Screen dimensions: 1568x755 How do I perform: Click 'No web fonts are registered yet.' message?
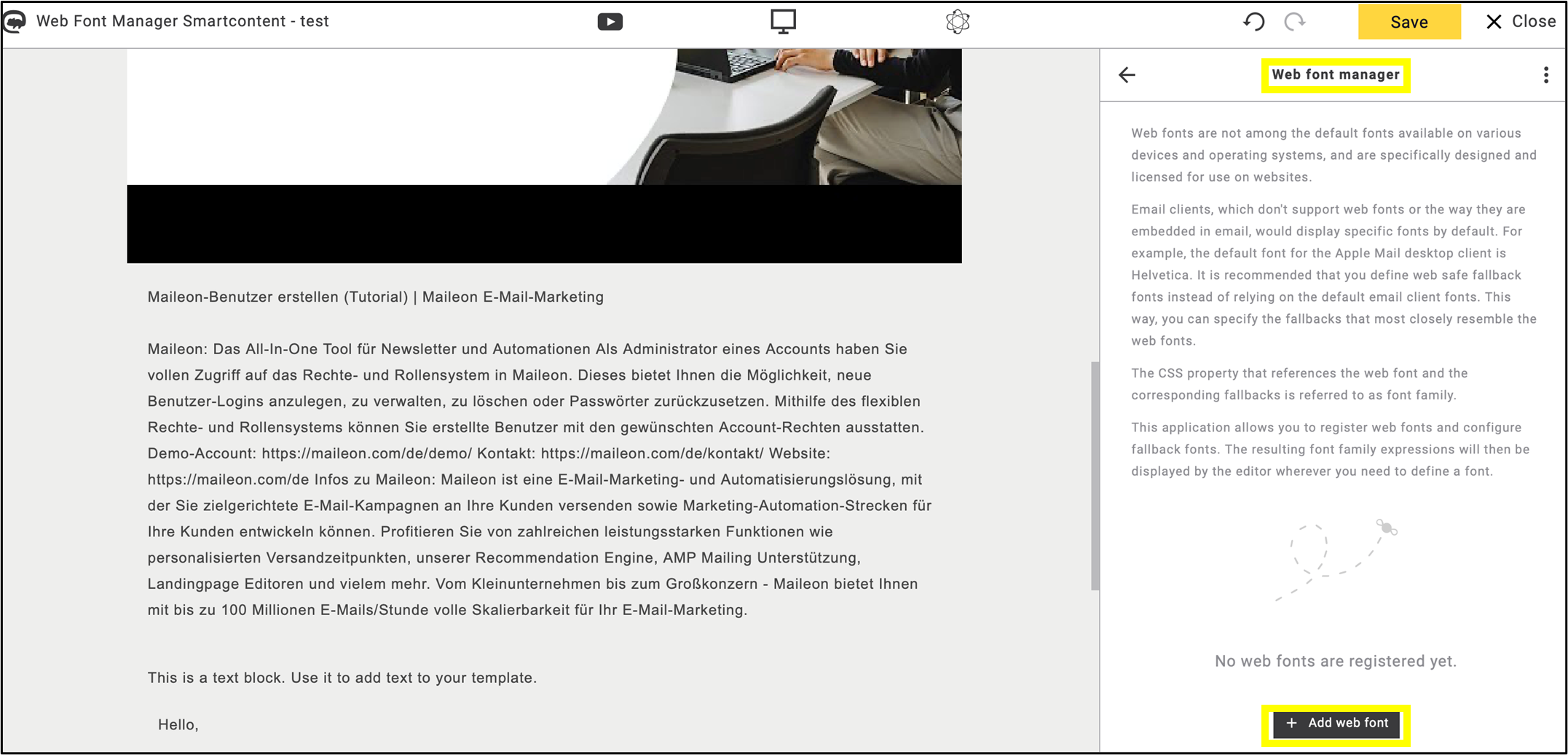click(x=1336, y=661)
